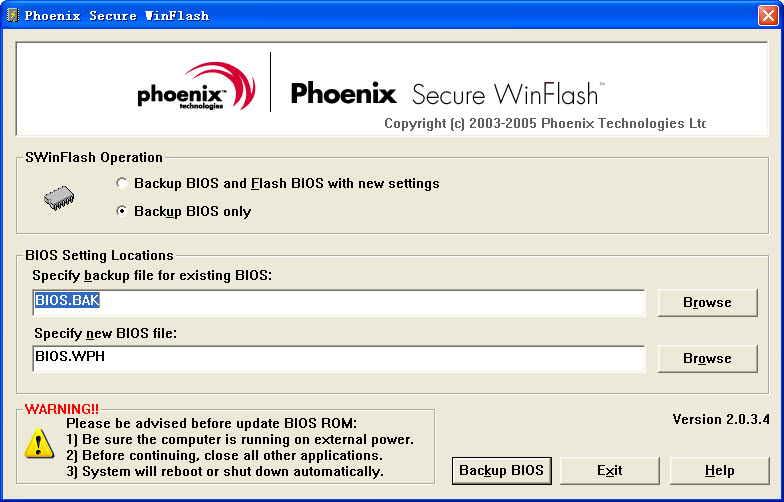
Task: Click the yellow warning triangle icon
Action: click(x=40, y=441)
